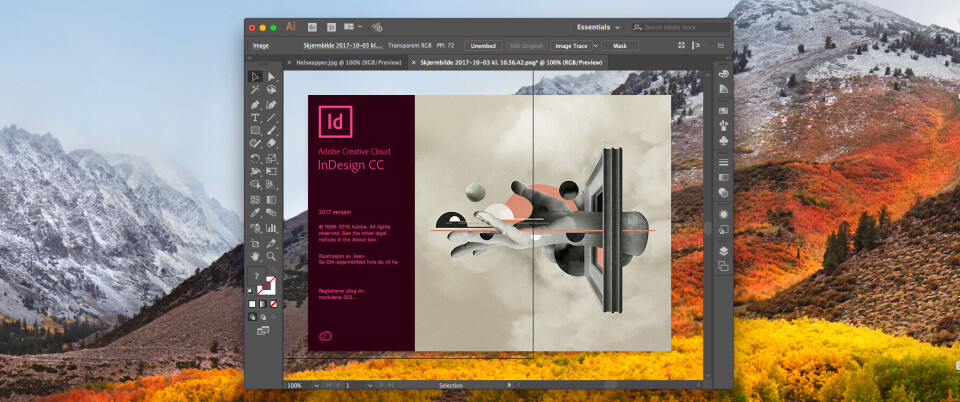Select the Free Transform tool

click(x=271, y=171)
